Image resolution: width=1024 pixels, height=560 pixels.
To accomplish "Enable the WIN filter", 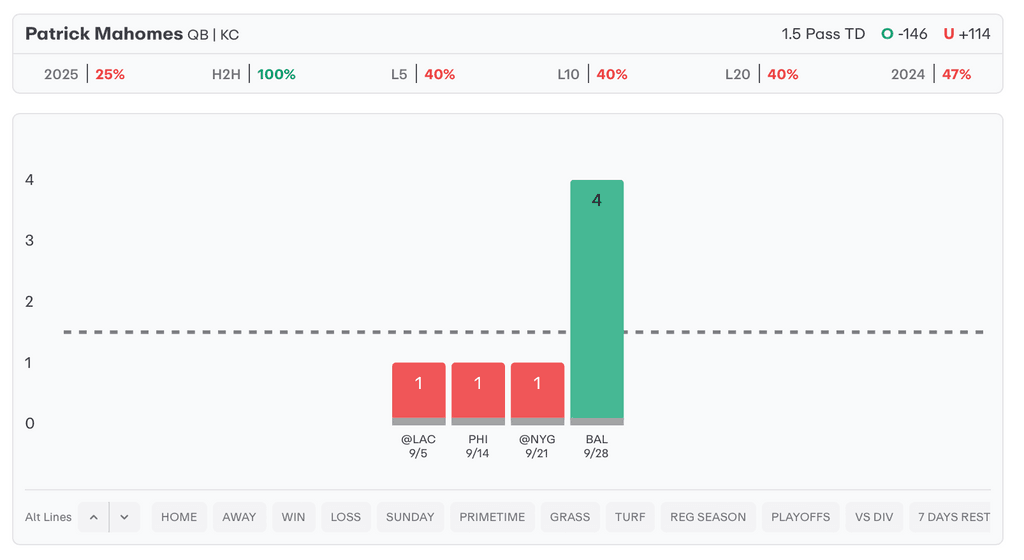I will (293, 517).
